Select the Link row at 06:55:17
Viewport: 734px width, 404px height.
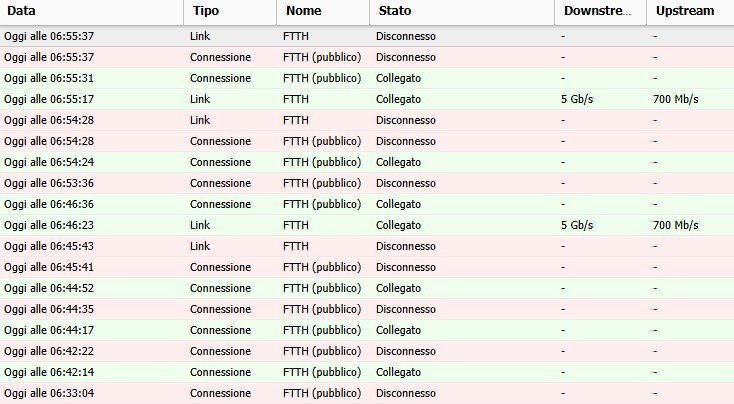(367, 99)
